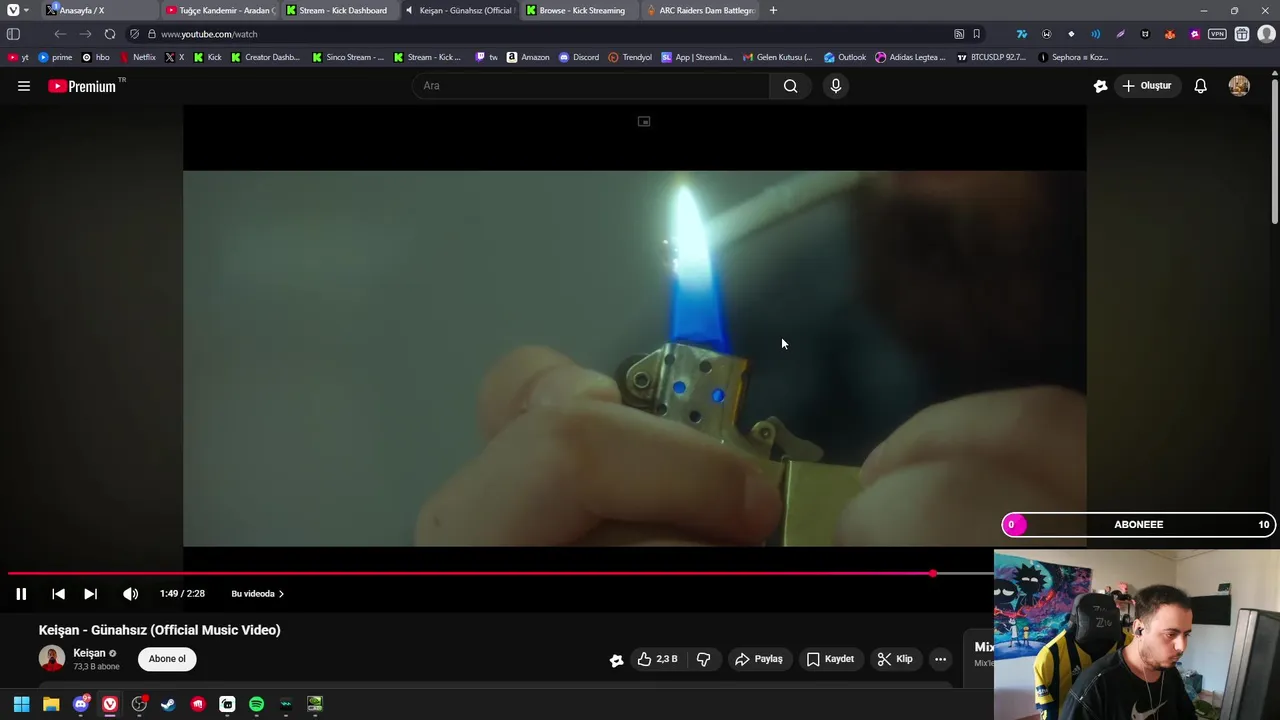The height and width of the screenshot is (720, 1280).
Task: Toggle the VPN extension button
Action: pyautogui.click(x=1217, y=34)
